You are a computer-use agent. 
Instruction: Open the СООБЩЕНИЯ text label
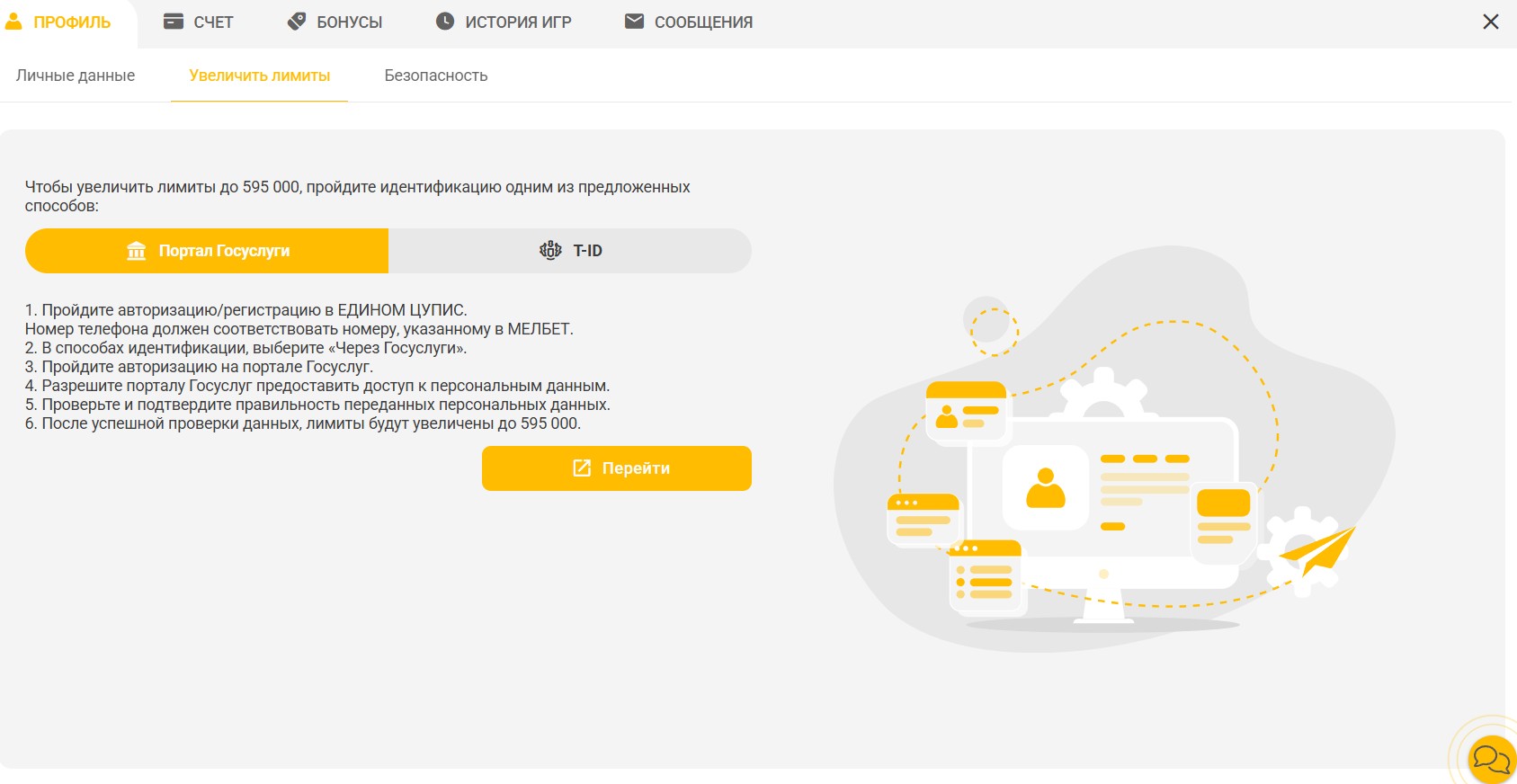coord(703,22)
